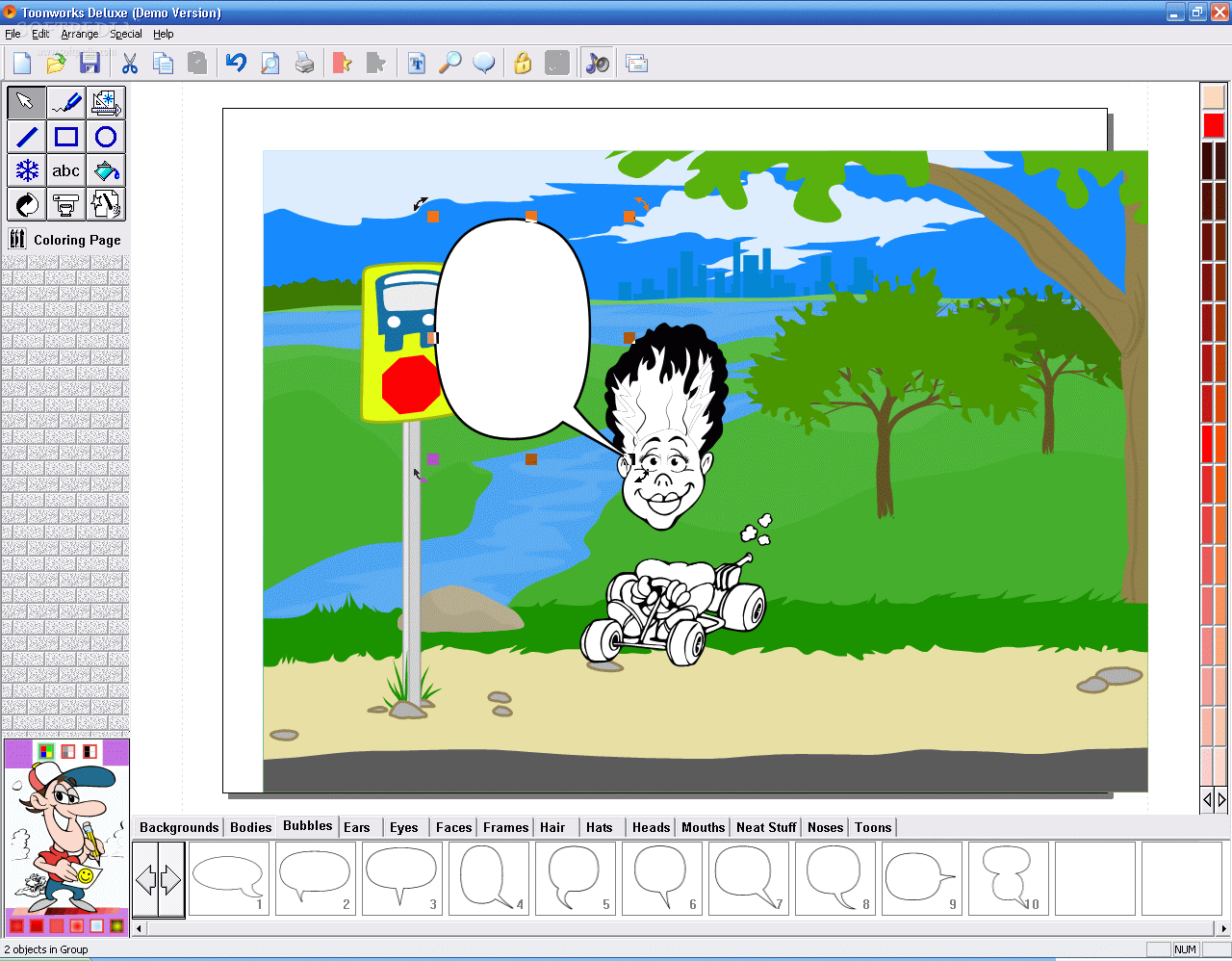Image resolution: width=1232 pixels, height=961 pixels.
Task: Open the Help menu
Action: (x=164, y=34)
